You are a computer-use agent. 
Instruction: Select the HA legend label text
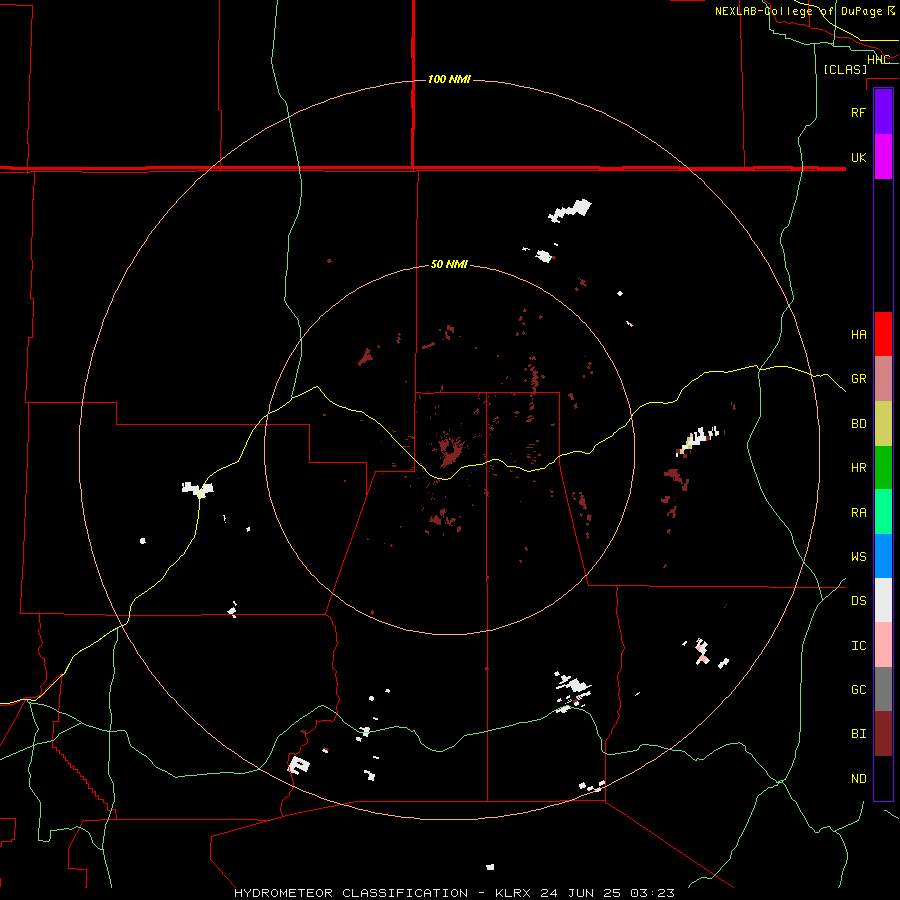858,335
